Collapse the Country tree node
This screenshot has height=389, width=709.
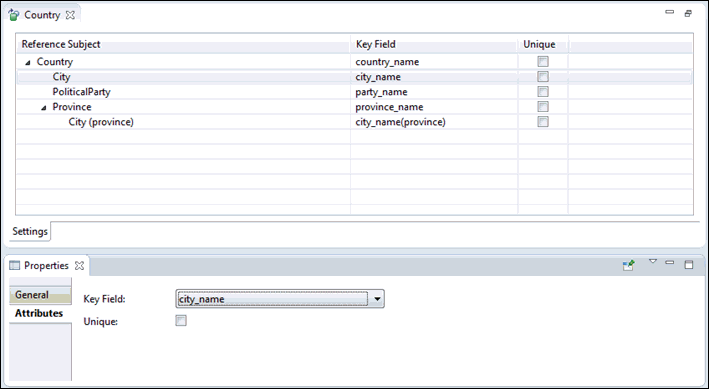(x=28, y=62)
